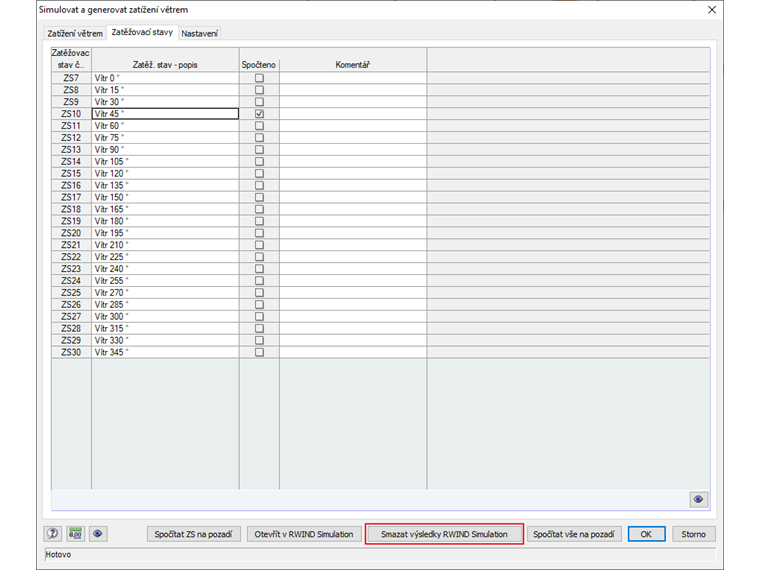Select row header ZS10
Image resolution: width=760 pixels, height=570 pixels.
71,114
